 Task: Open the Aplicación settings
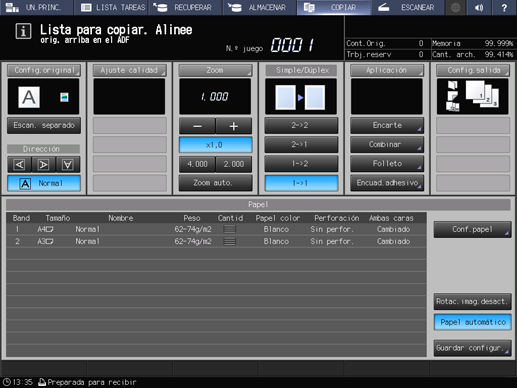387,70
